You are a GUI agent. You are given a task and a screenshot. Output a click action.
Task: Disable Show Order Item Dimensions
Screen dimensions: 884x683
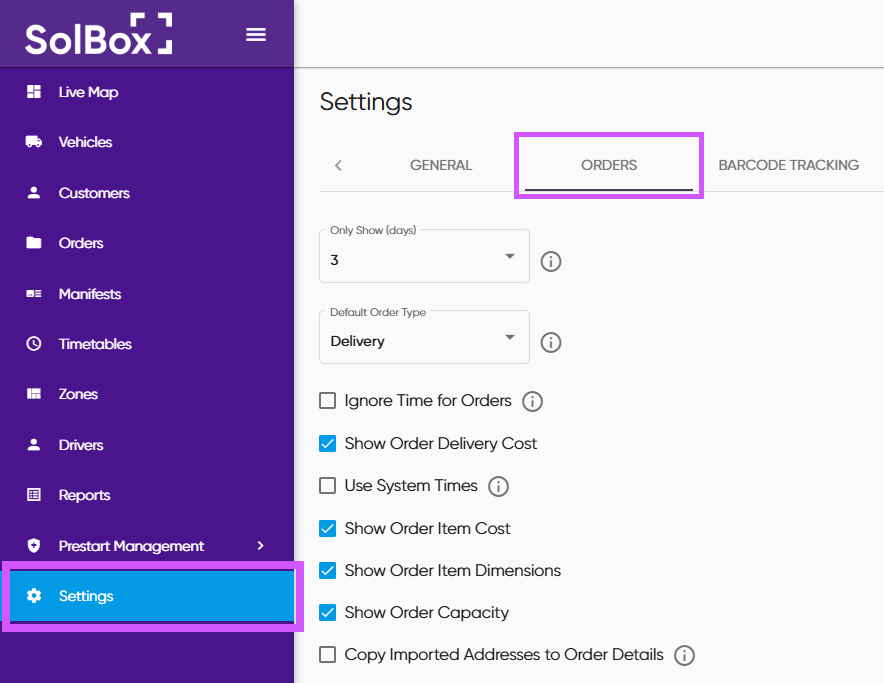(327, 570)
